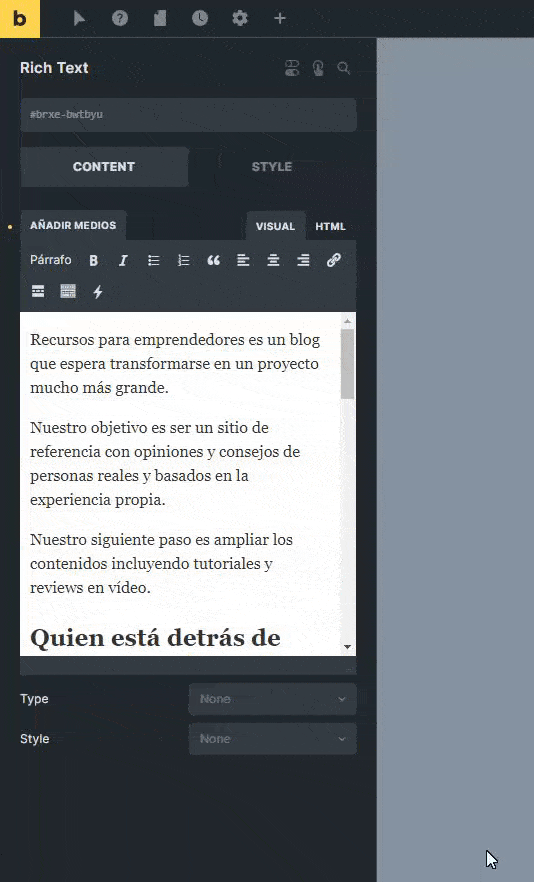The height and width of the screenshot is (882, 534).
Task: Click the Rich Text panel title
Action: [55, 68]
